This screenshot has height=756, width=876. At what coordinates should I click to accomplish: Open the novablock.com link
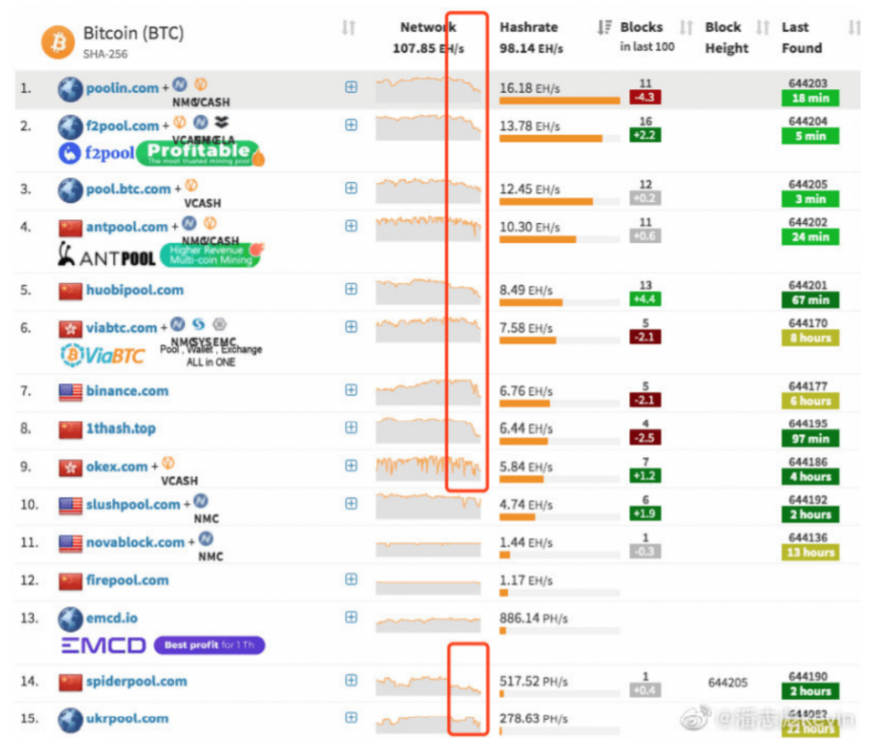[135, 543]
